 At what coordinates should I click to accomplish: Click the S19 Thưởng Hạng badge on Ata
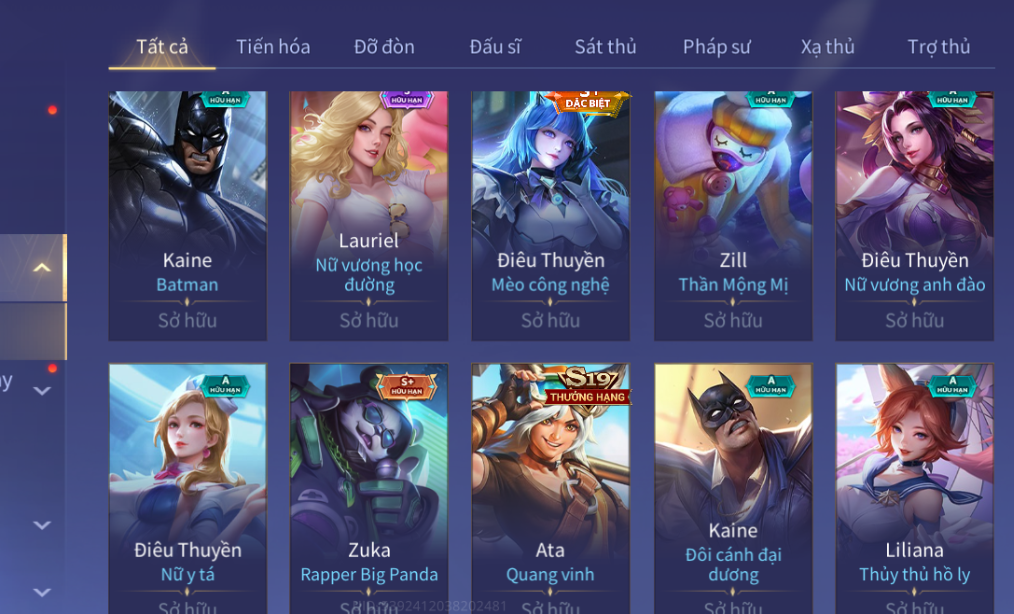[587, 386]
